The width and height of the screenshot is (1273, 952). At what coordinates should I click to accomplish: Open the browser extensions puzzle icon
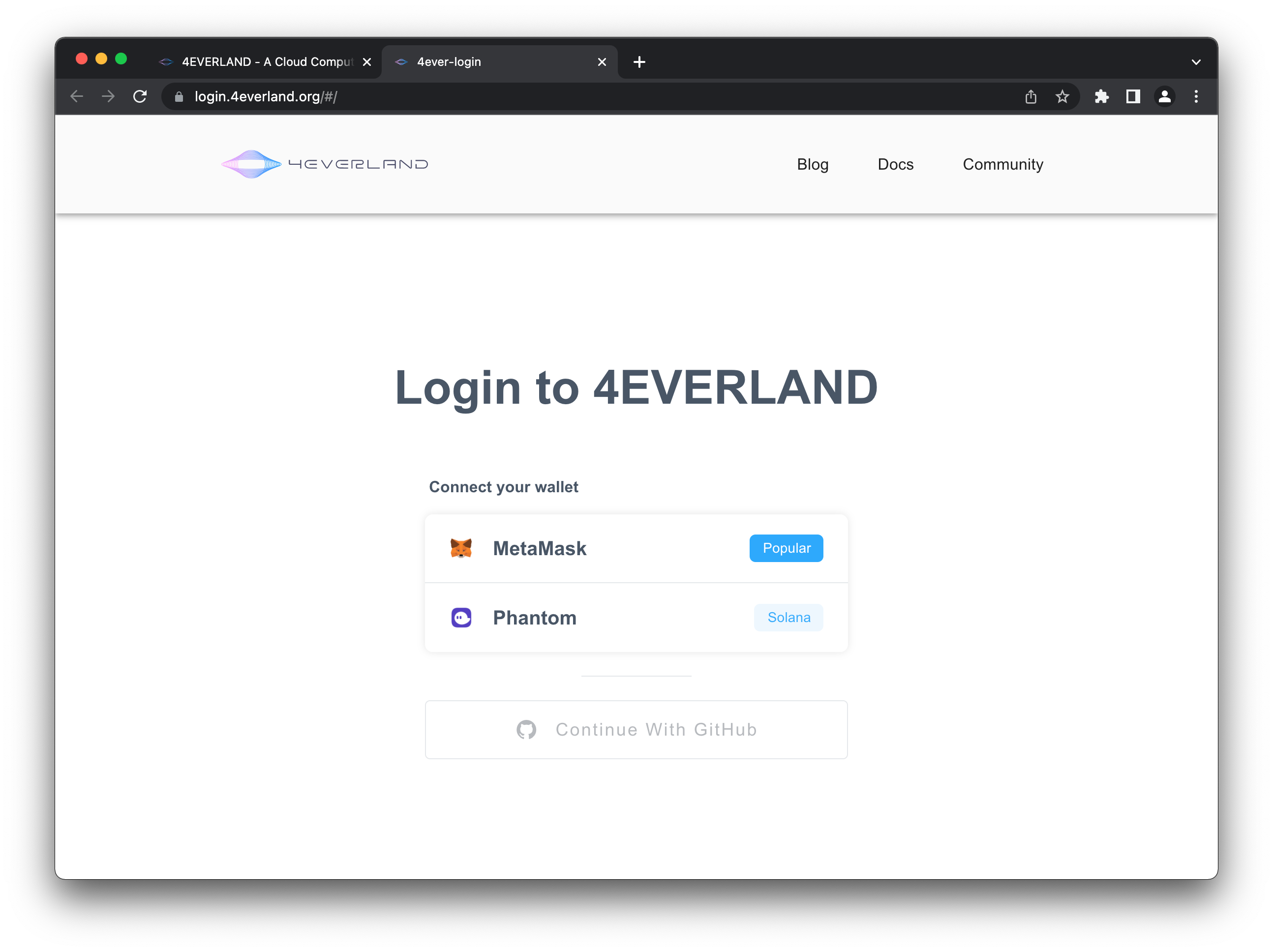tap(1101, 97)
